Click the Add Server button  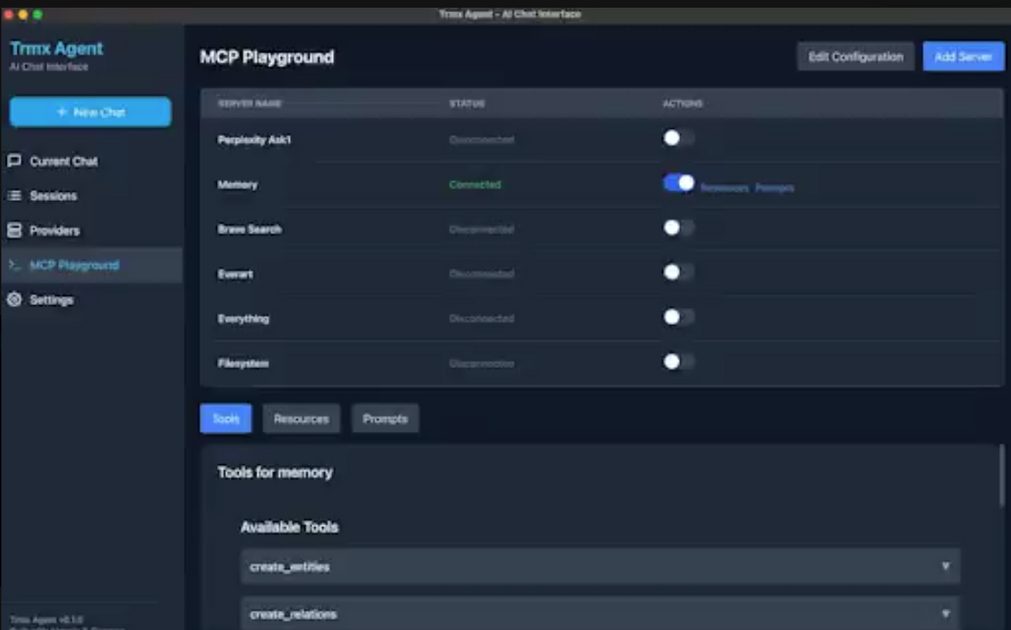(962, 56)
